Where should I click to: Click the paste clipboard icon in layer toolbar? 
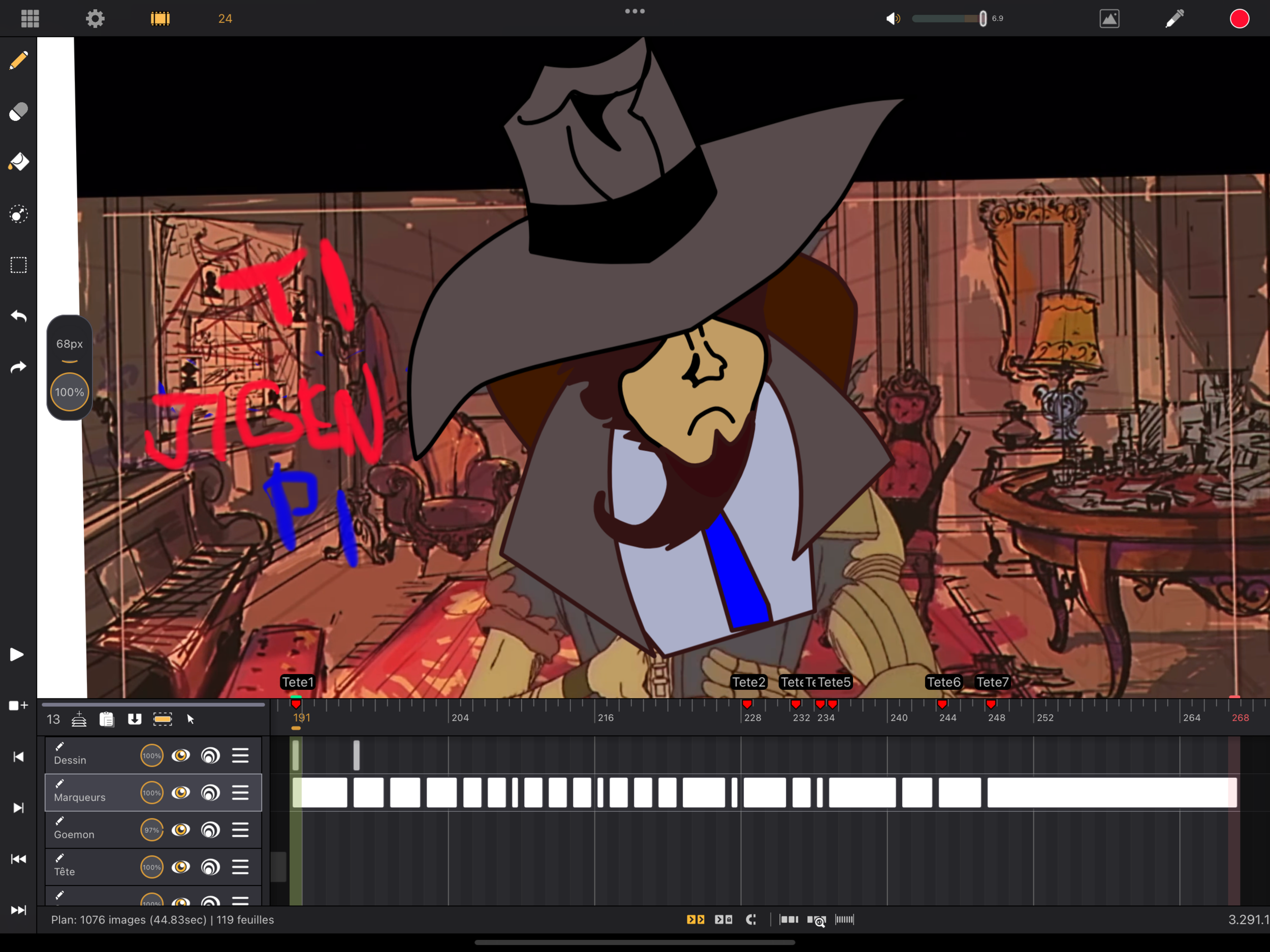coord(107,719)
